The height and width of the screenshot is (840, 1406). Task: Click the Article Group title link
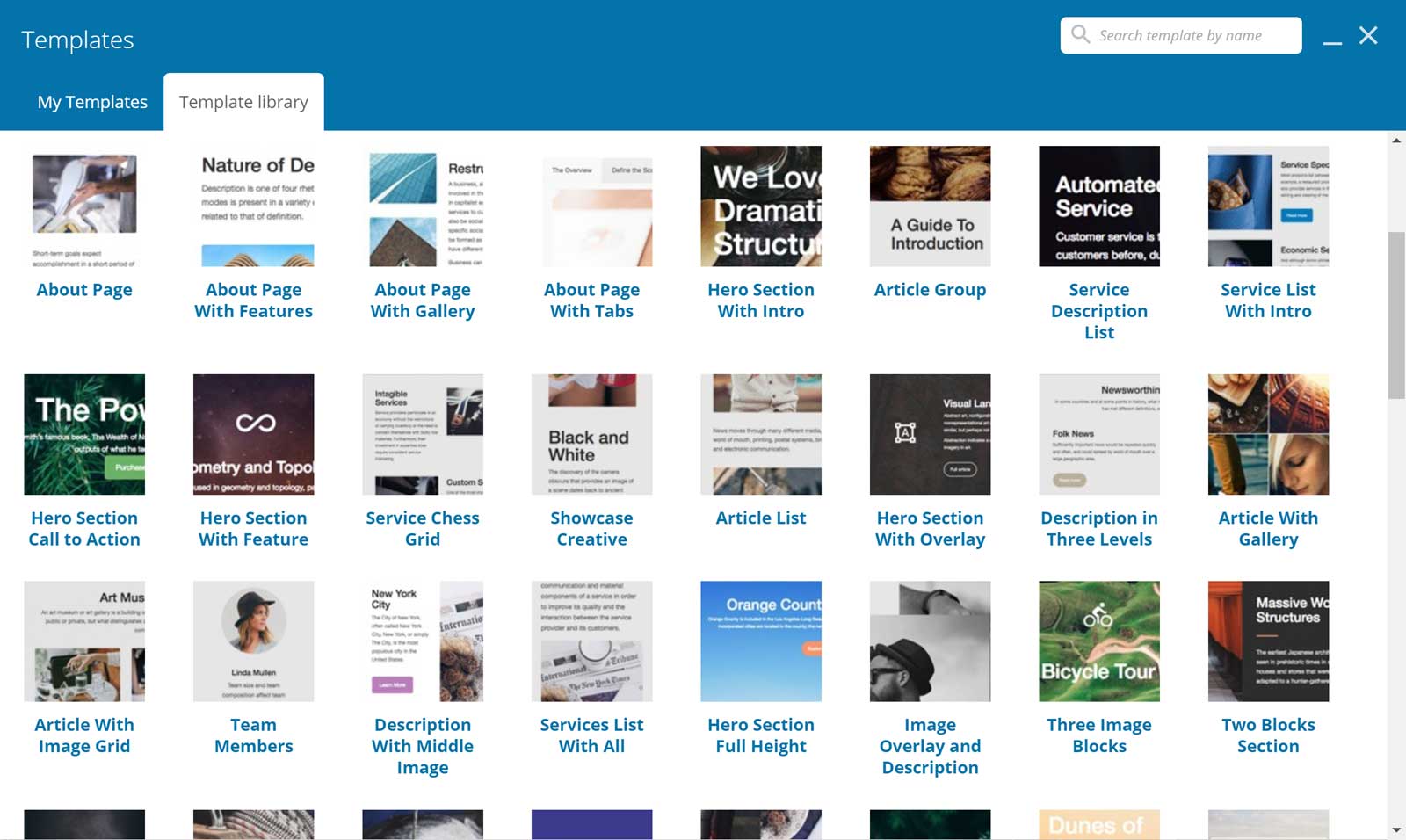point(931,290)
